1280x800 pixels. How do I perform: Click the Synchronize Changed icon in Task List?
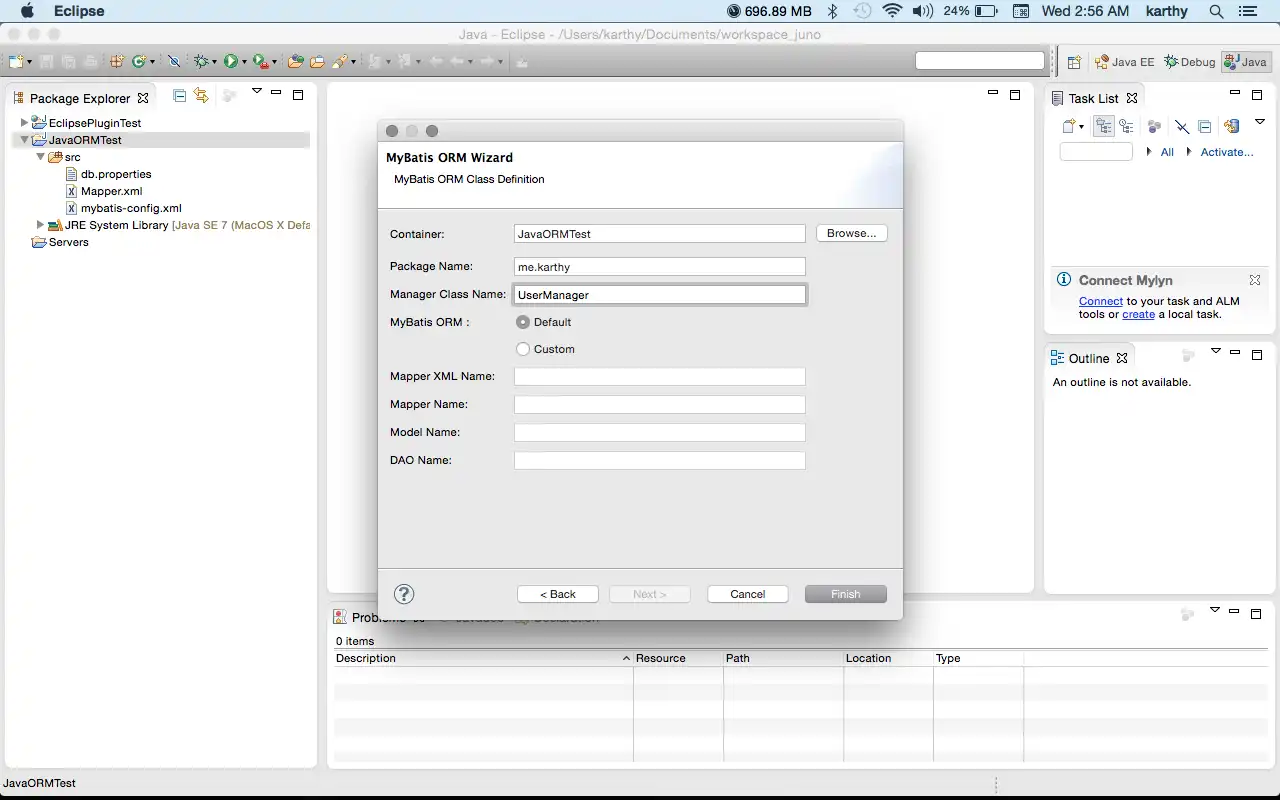coord(1231,126)
